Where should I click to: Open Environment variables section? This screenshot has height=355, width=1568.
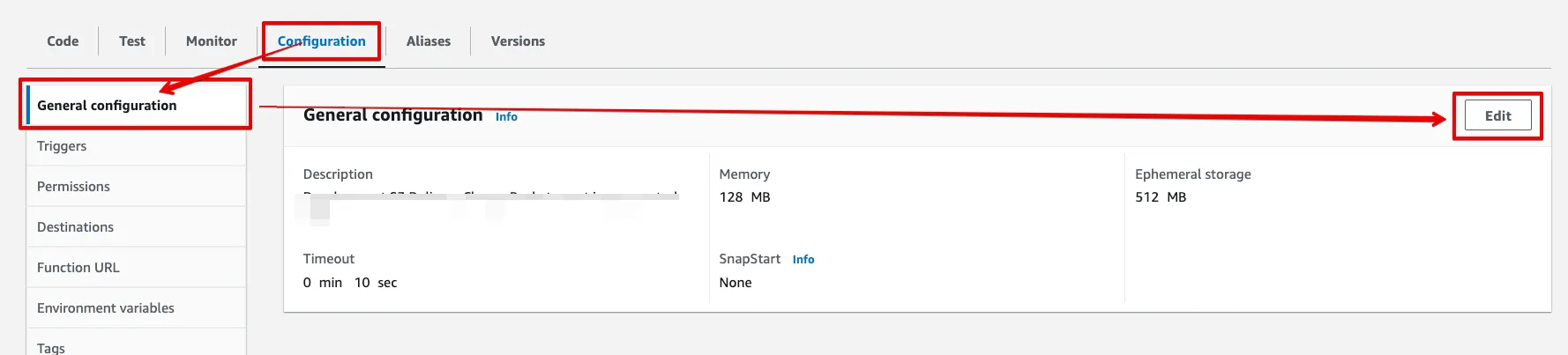[106, 308]
